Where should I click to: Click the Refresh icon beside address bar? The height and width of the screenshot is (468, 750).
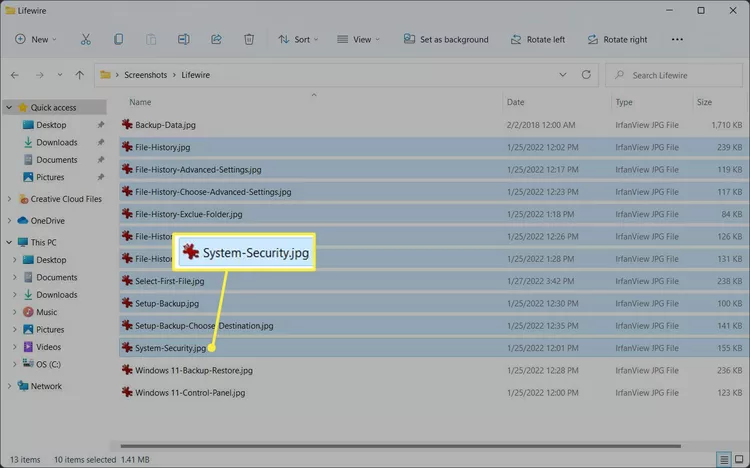pyautogui.click(x=587, y=75)
